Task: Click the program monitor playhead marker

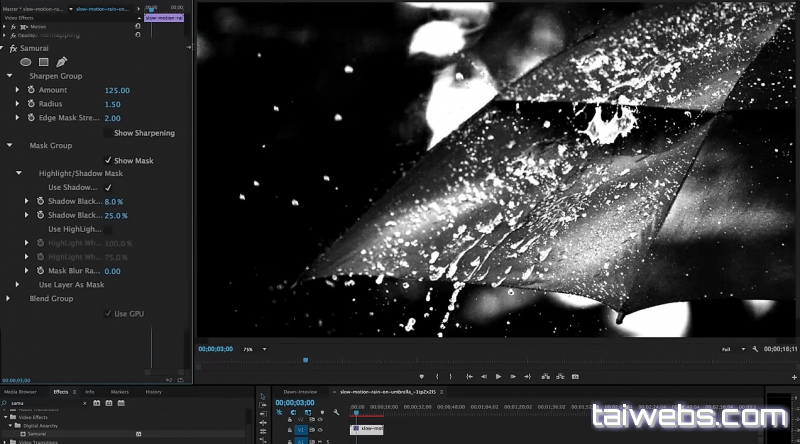Action: (x=305, y=360)
